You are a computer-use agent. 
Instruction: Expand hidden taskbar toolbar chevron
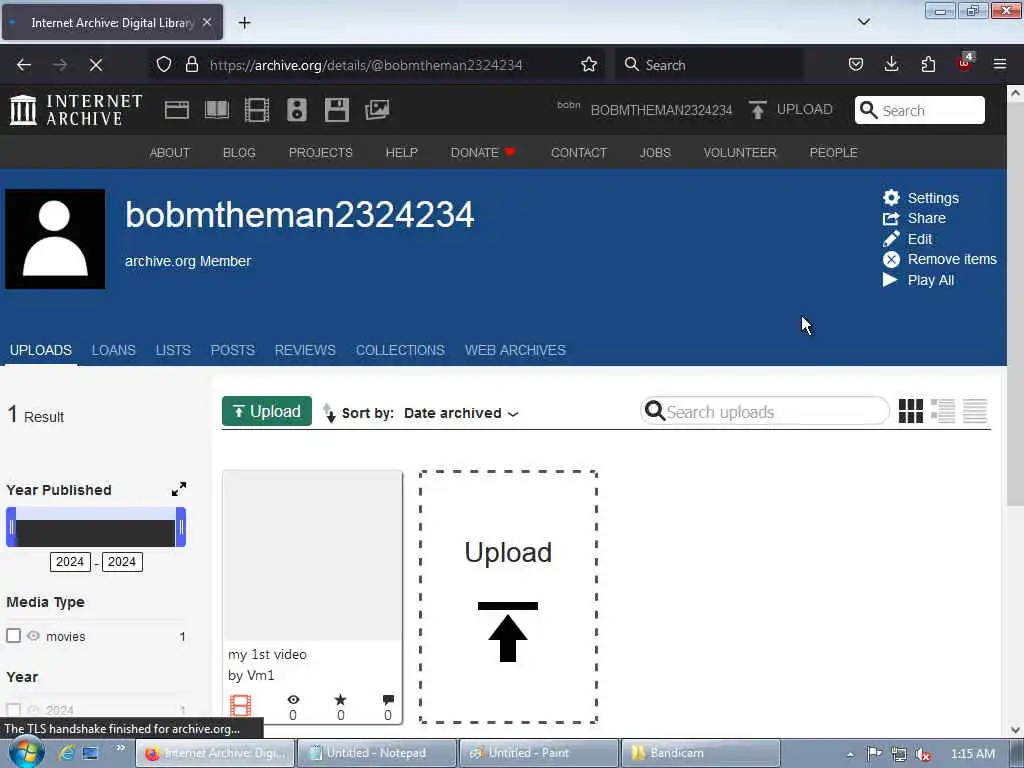point(120,748)
